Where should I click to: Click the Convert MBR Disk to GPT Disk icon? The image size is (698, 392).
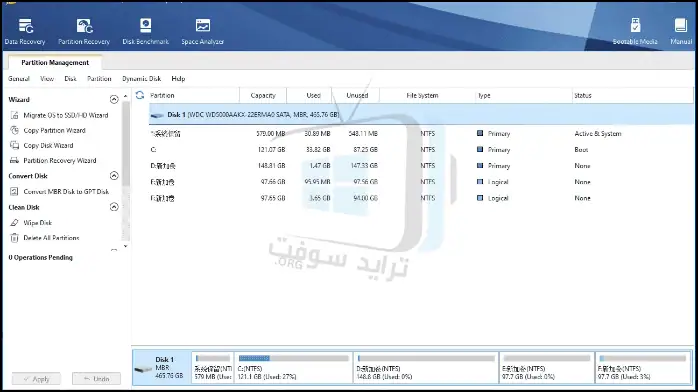click(x=14, y=191)
